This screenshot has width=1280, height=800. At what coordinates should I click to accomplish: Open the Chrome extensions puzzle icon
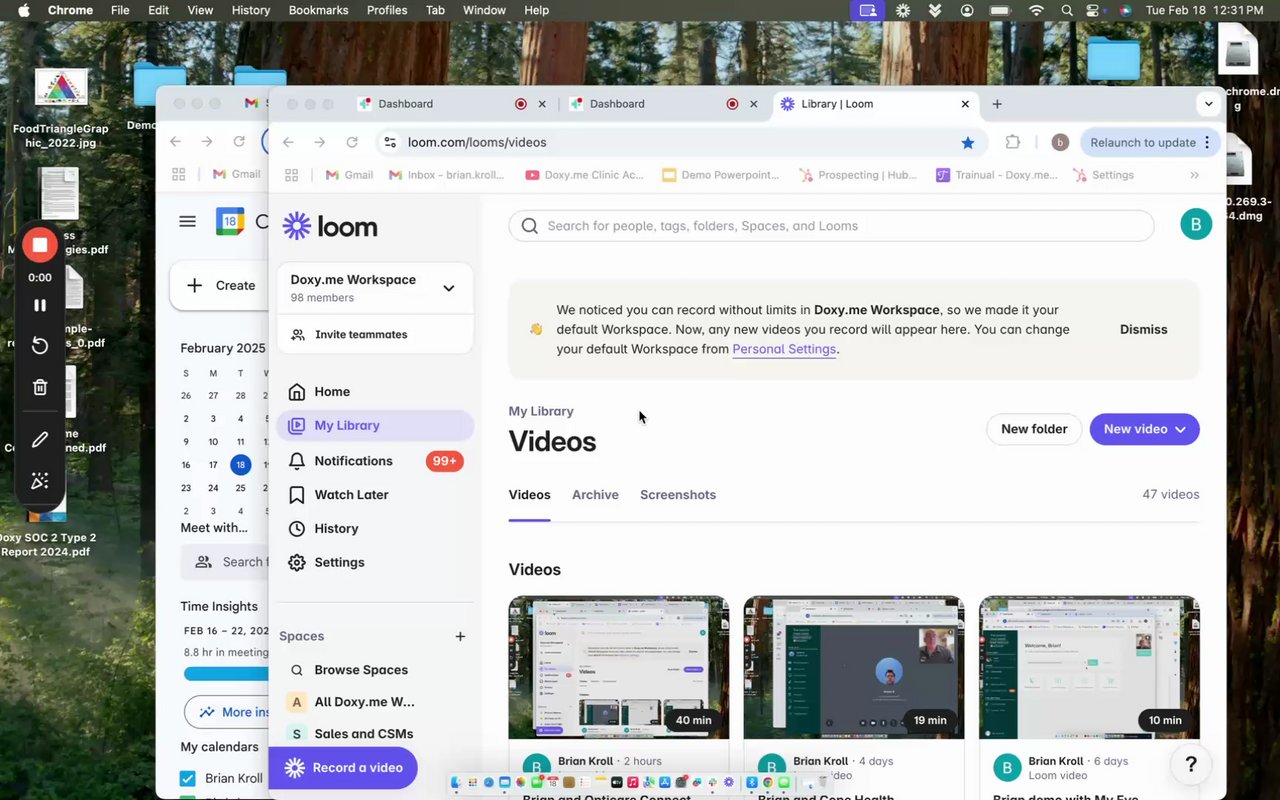(1013, 142)
